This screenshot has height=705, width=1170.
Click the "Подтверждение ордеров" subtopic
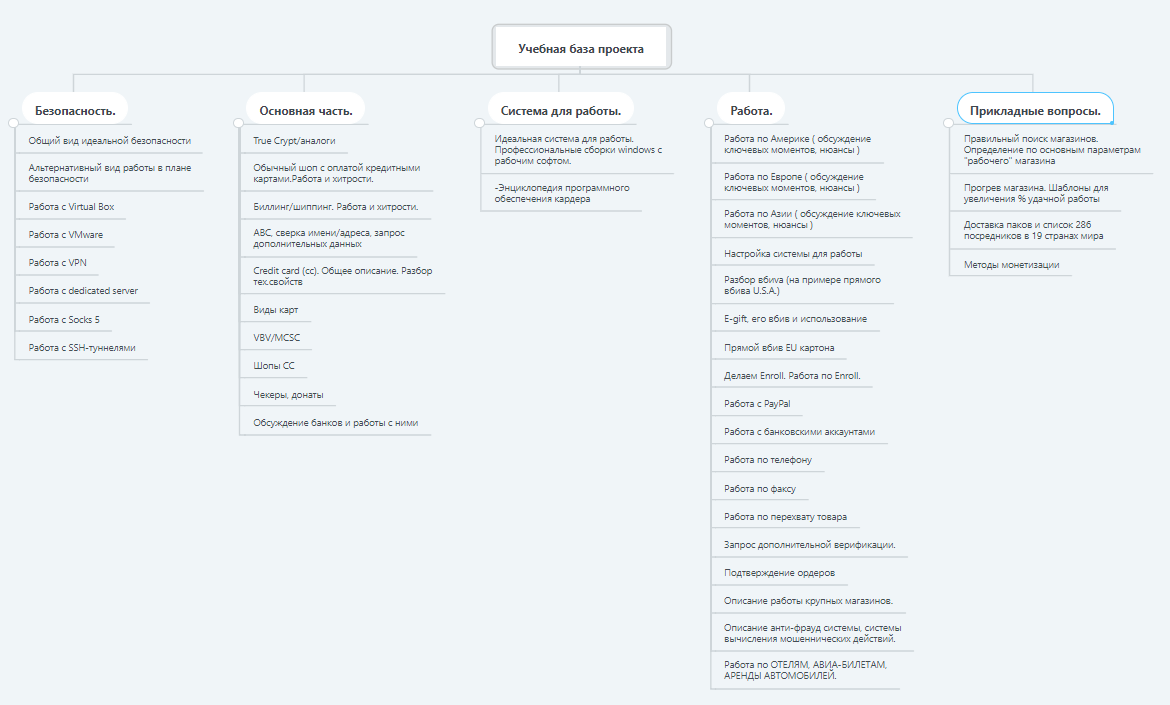click(779, 573)
